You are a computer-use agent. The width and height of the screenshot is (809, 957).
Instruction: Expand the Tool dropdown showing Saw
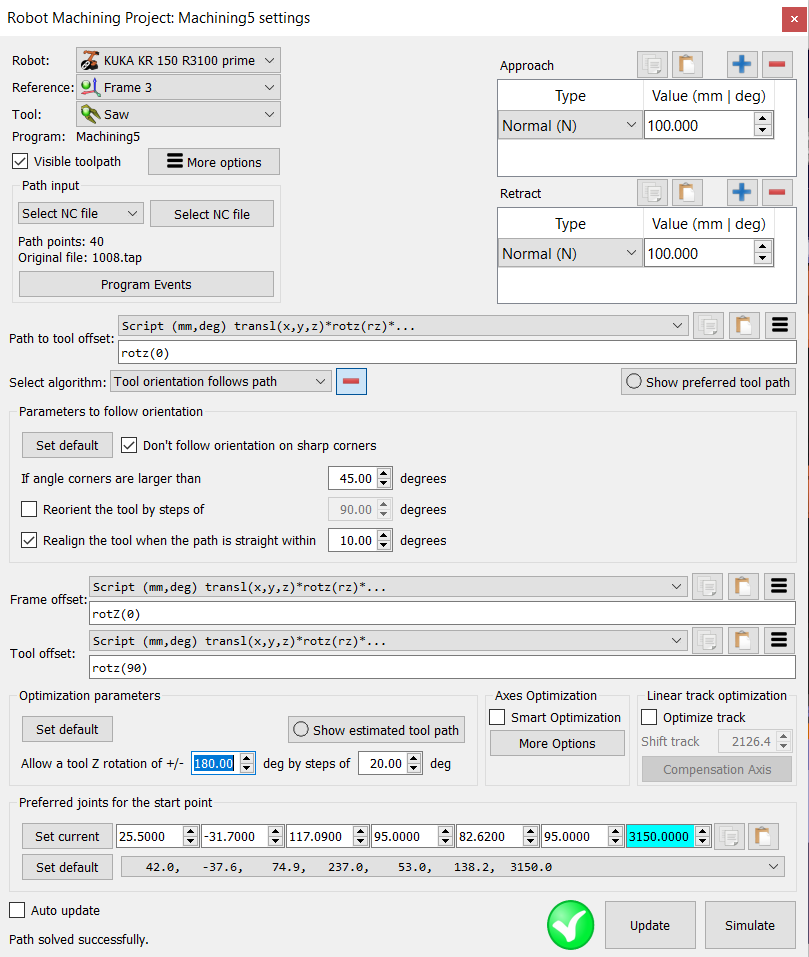(178, 114)
